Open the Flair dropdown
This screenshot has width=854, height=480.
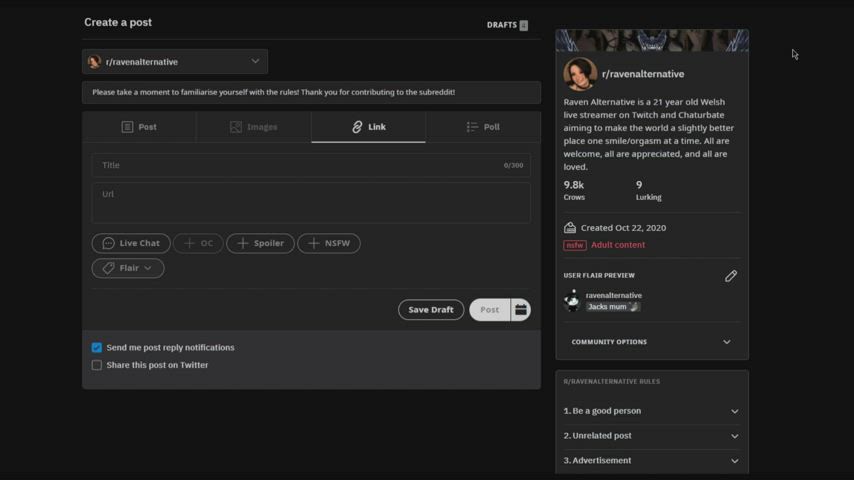click(128, 268)
